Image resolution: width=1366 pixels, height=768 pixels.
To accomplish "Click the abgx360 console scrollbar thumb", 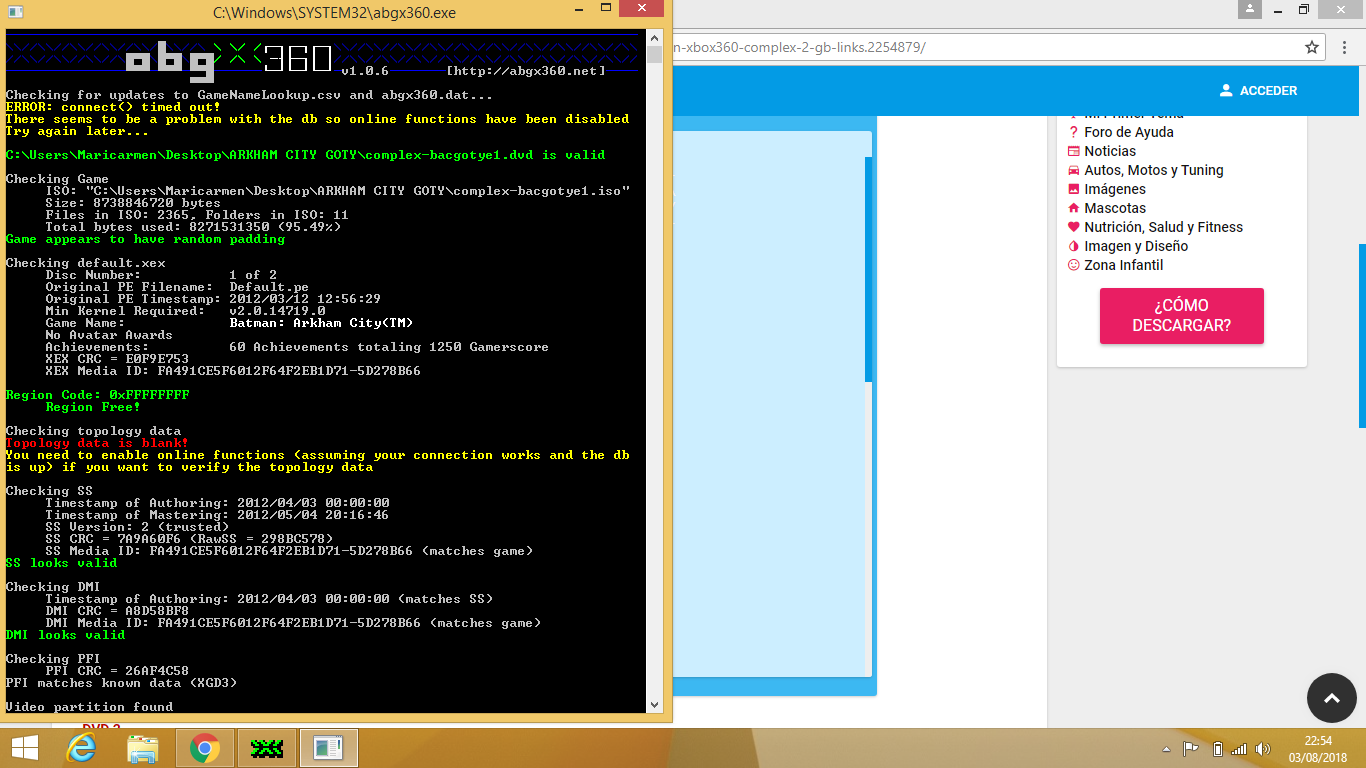I will tap(654, 54).
